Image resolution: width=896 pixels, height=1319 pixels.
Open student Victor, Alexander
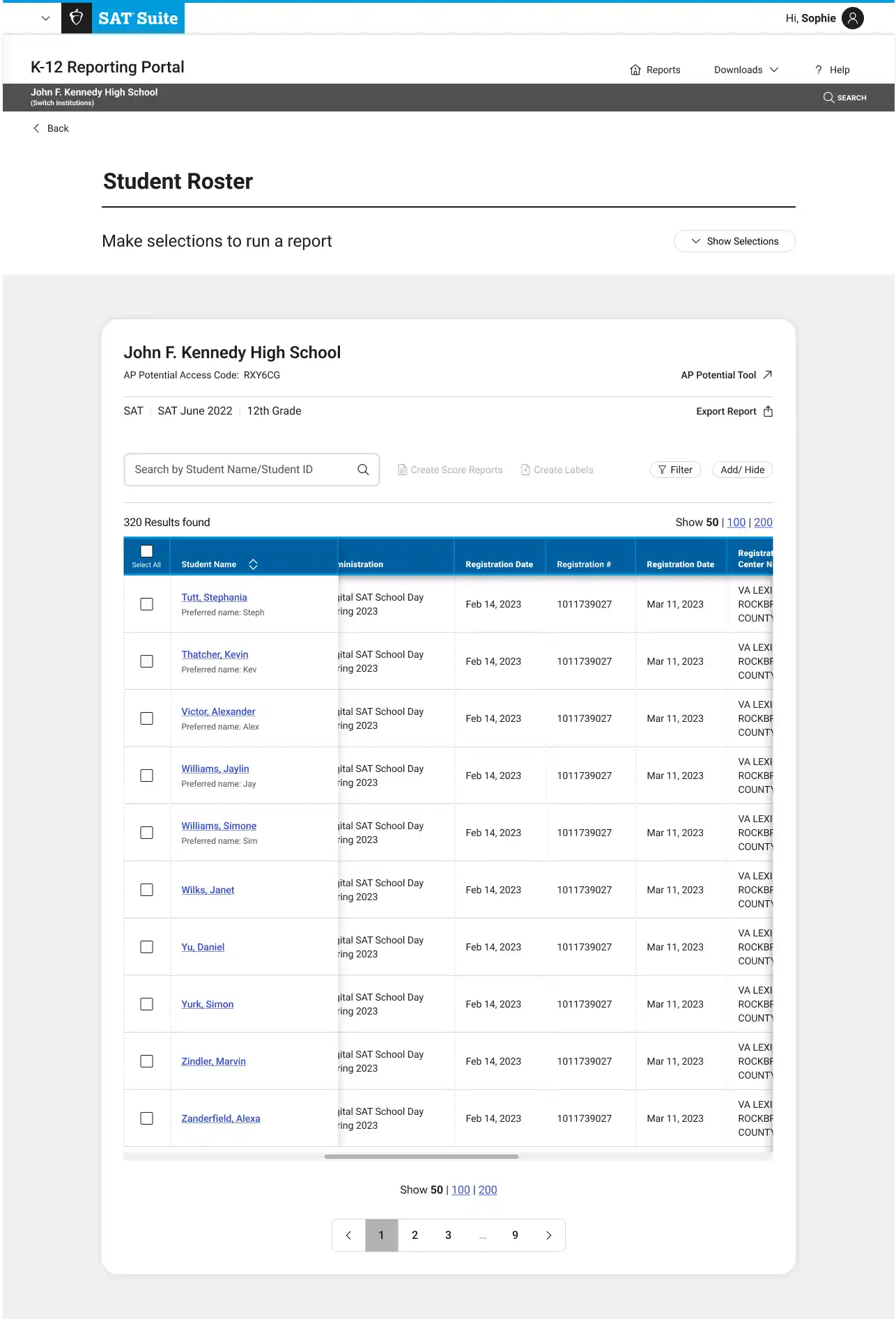tap(218, 711)
